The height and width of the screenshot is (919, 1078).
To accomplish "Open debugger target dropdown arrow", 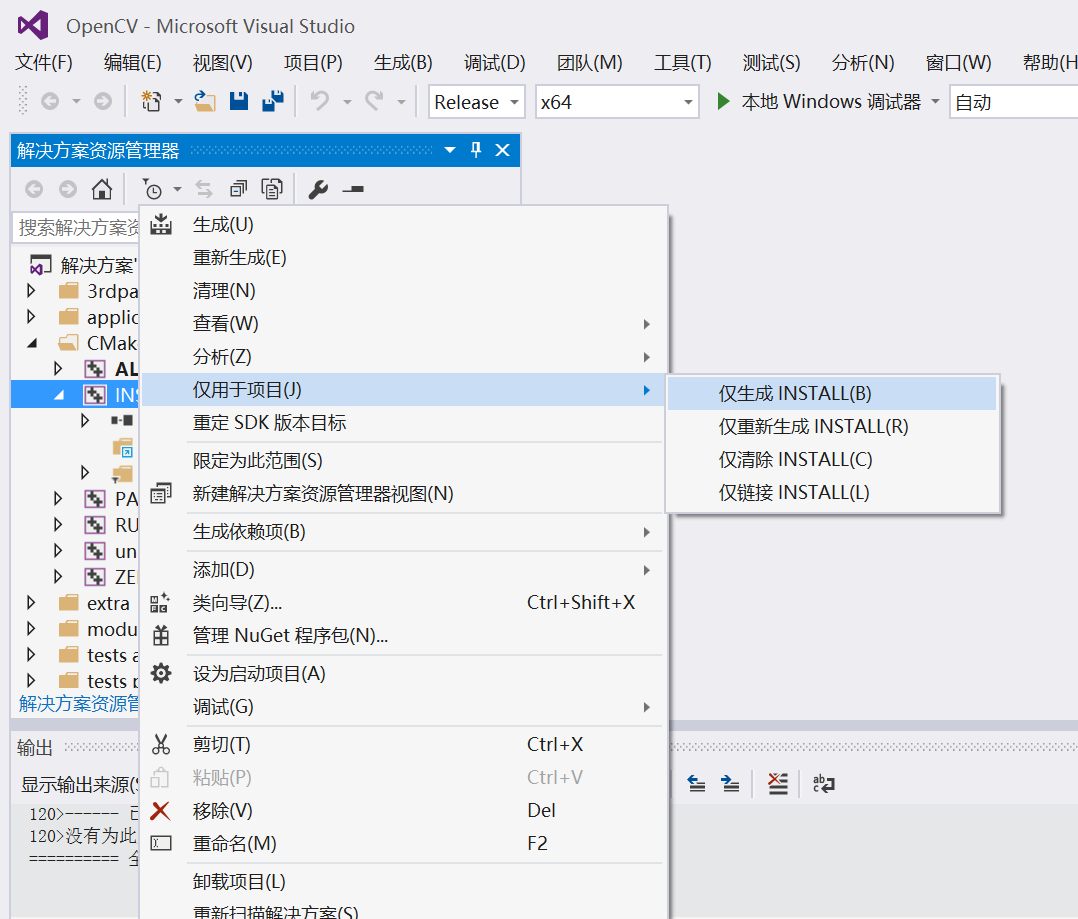I will click(x=935, y=102).
